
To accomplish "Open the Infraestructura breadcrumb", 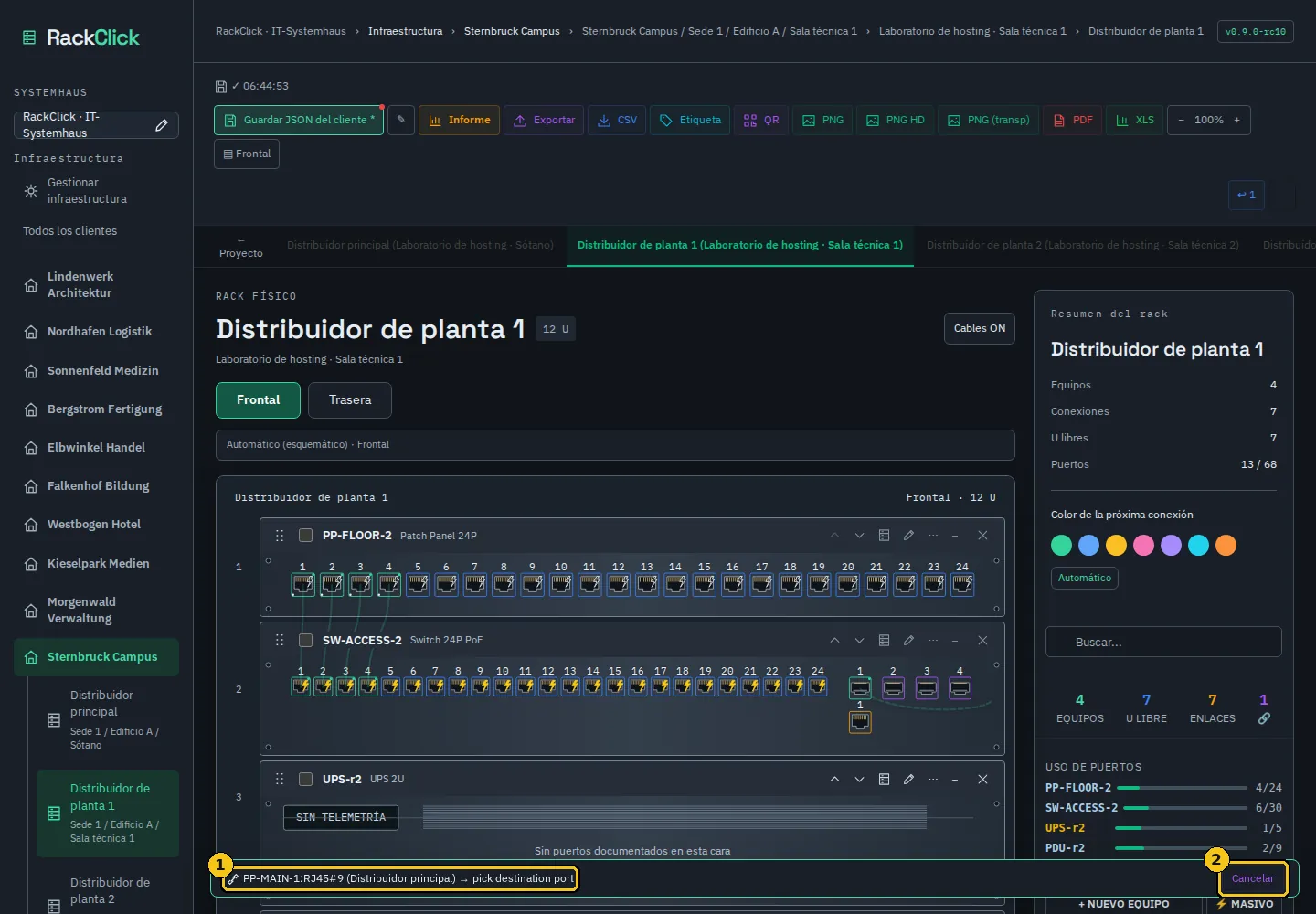I will click(405, 31).
